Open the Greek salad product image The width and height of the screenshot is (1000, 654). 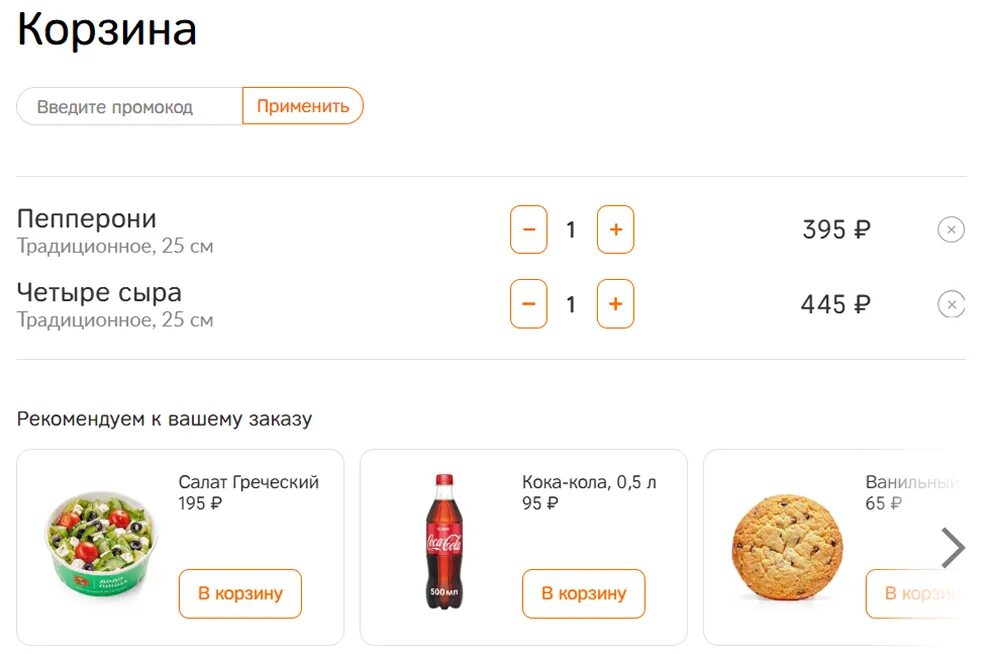coord(101,543)
